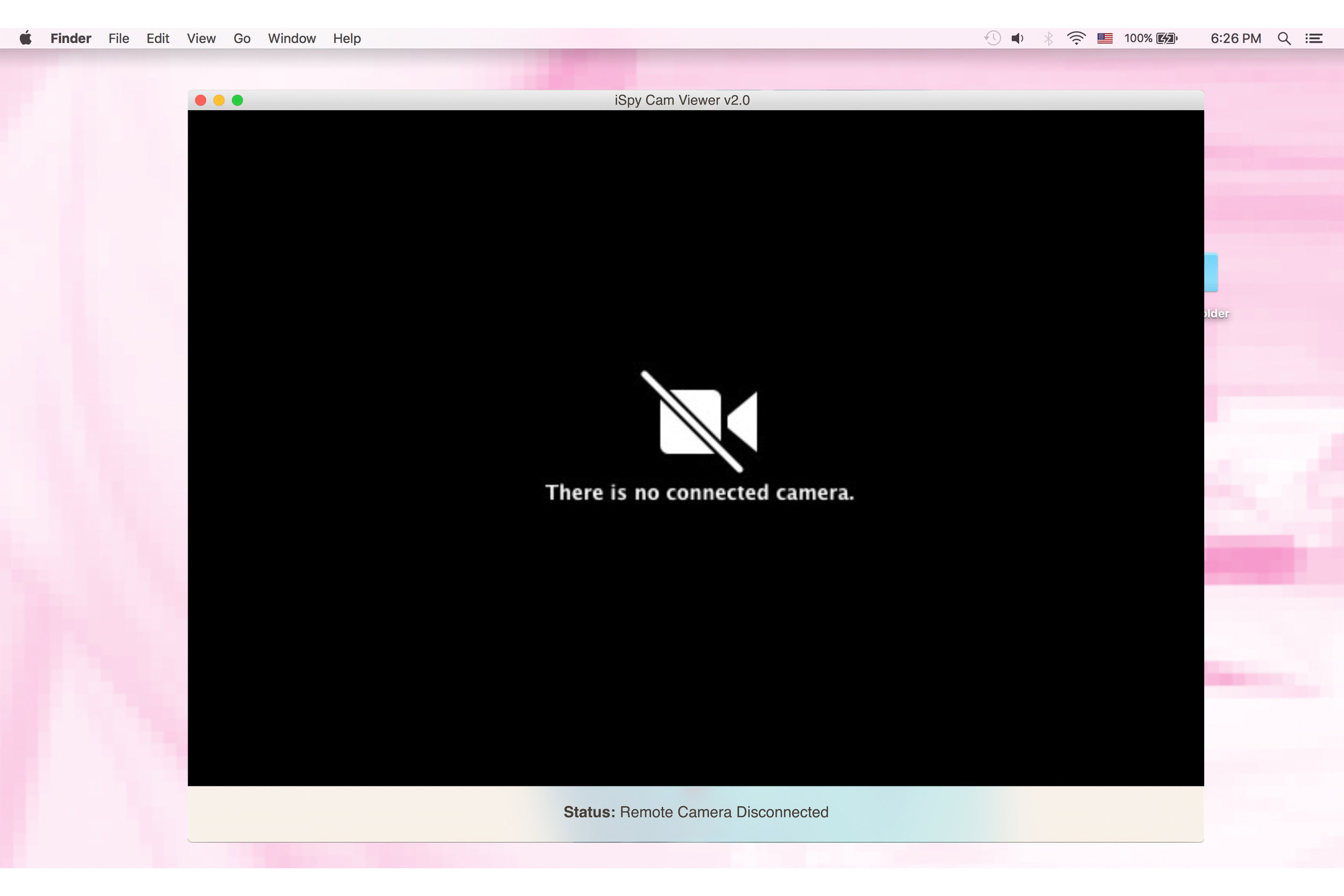
Task: Open the Edit menu
Action: click(x=158, y=38)
